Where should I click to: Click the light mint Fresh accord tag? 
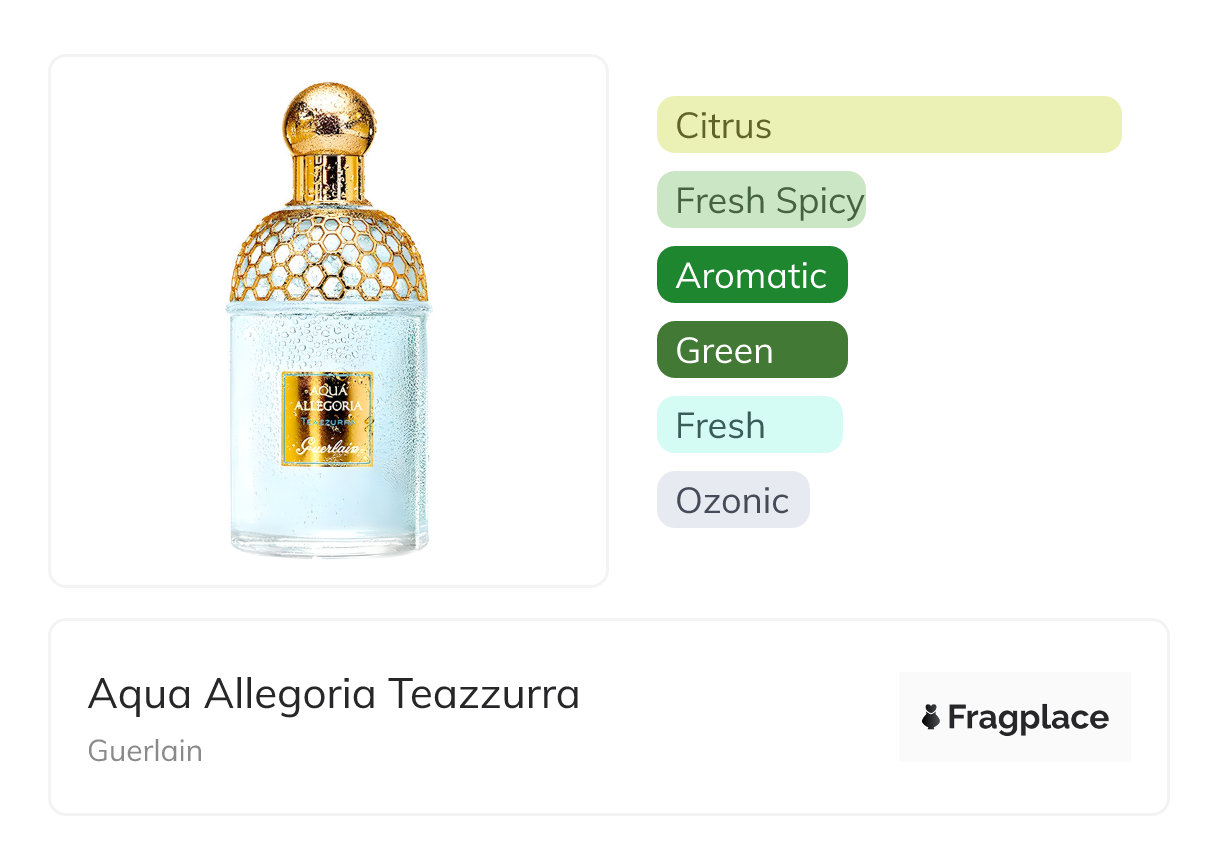point(749,425)
